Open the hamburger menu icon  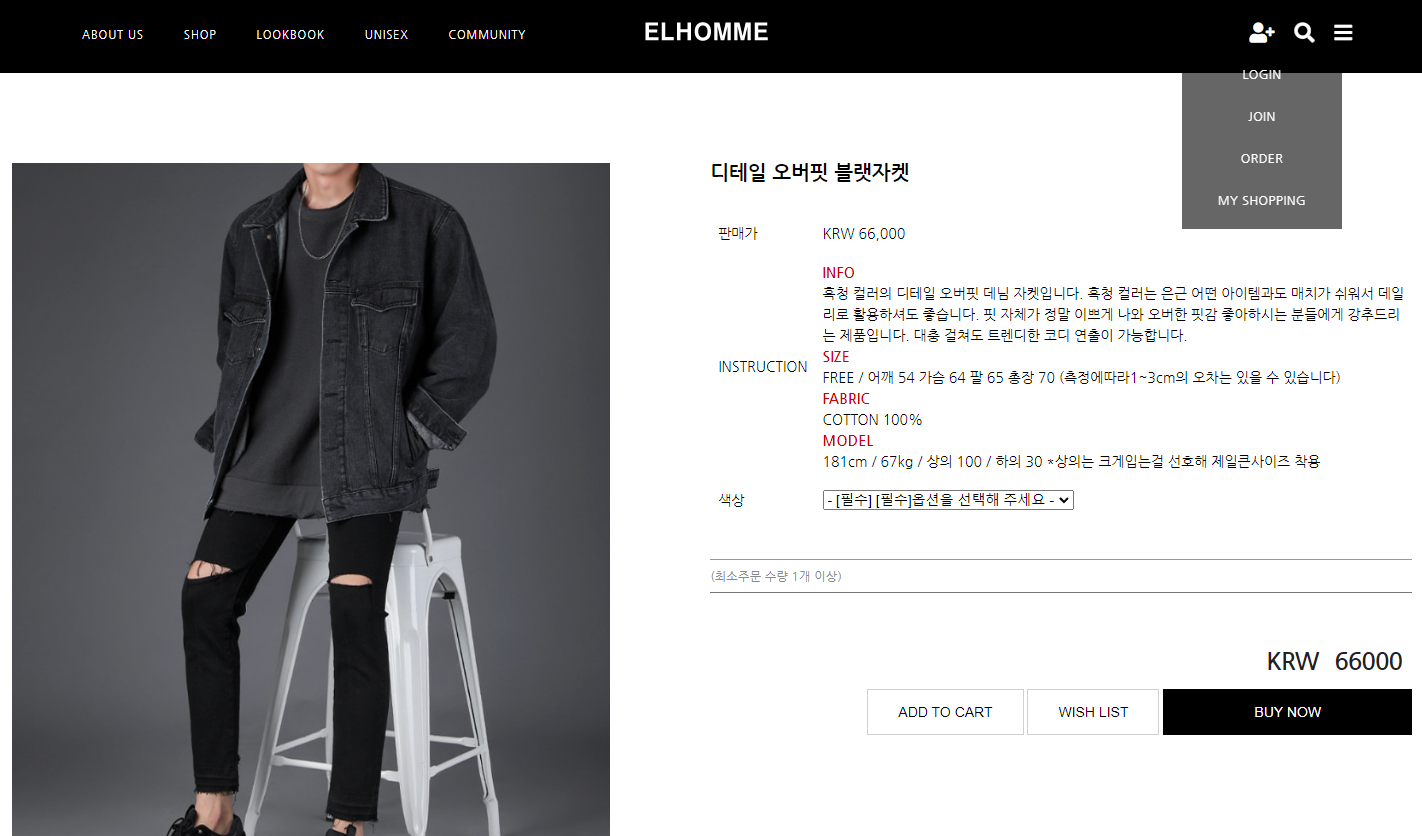pos(1343,33)
